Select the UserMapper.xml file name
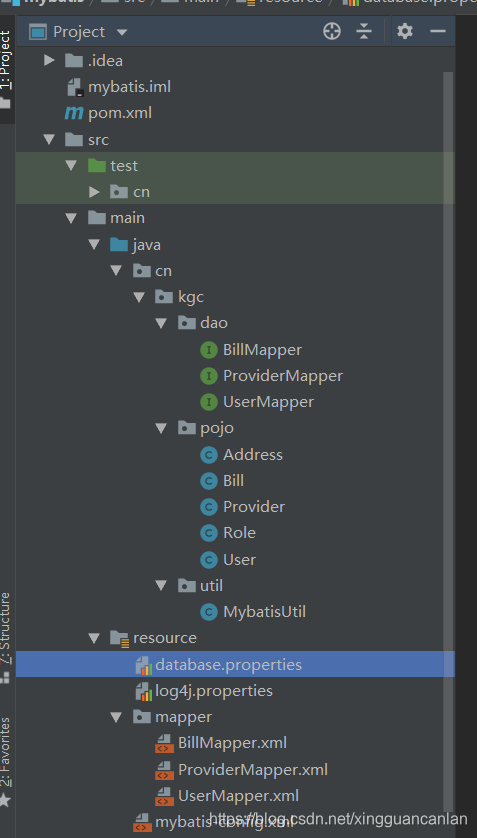The image size is (477, 838). [238, 796]
